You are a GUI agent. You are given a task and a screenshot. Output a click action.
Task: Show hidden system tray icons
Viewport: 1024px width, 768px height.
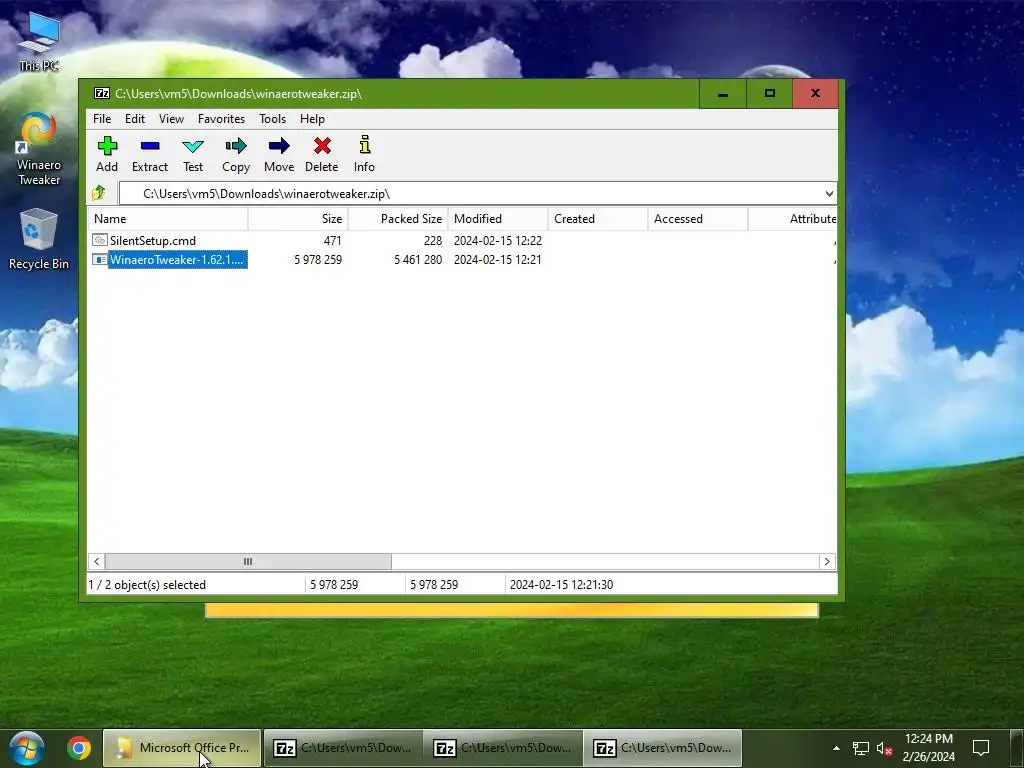click(836, 748)
